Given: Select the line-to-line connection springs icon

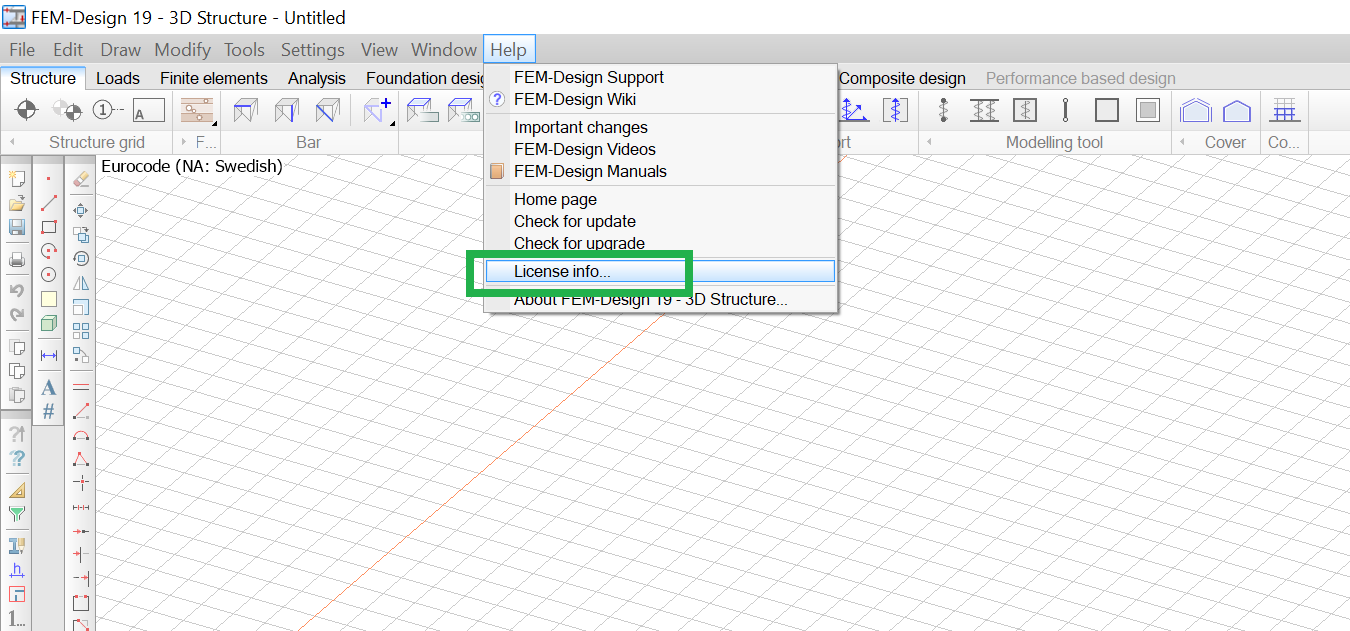Looking at the screenshot, I should [x=984, y=110].
